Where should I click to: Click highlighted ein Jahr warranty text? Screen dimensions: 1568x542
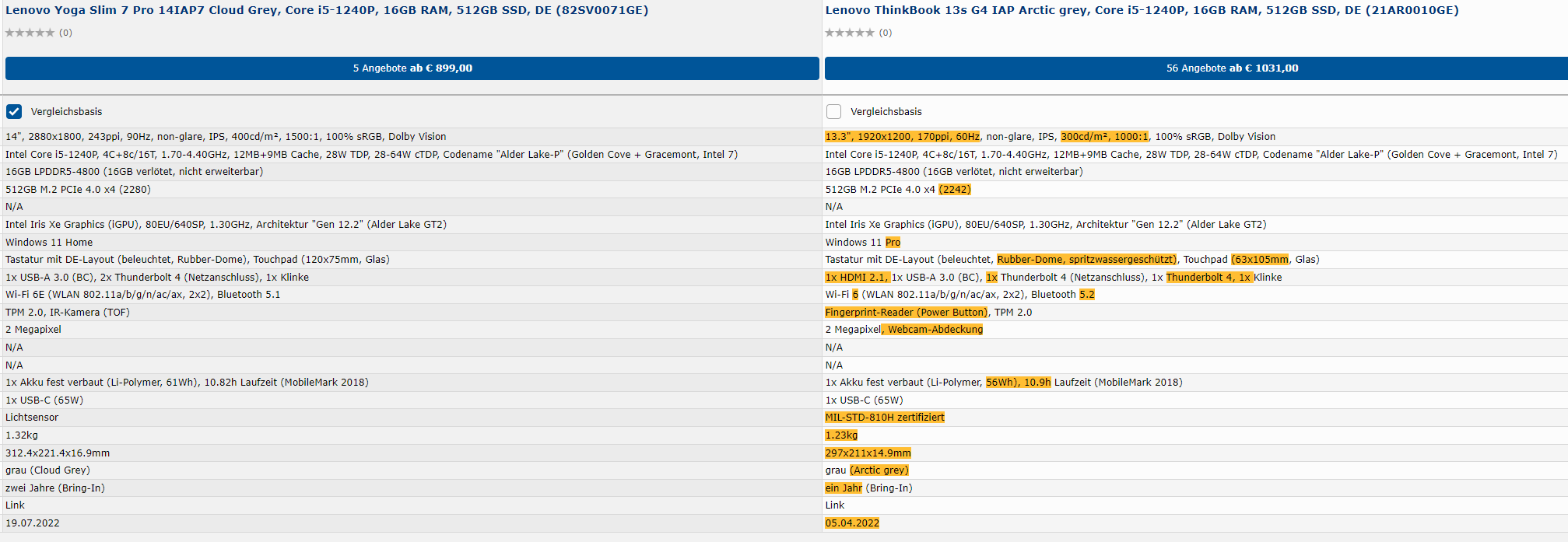pos(844,488)
